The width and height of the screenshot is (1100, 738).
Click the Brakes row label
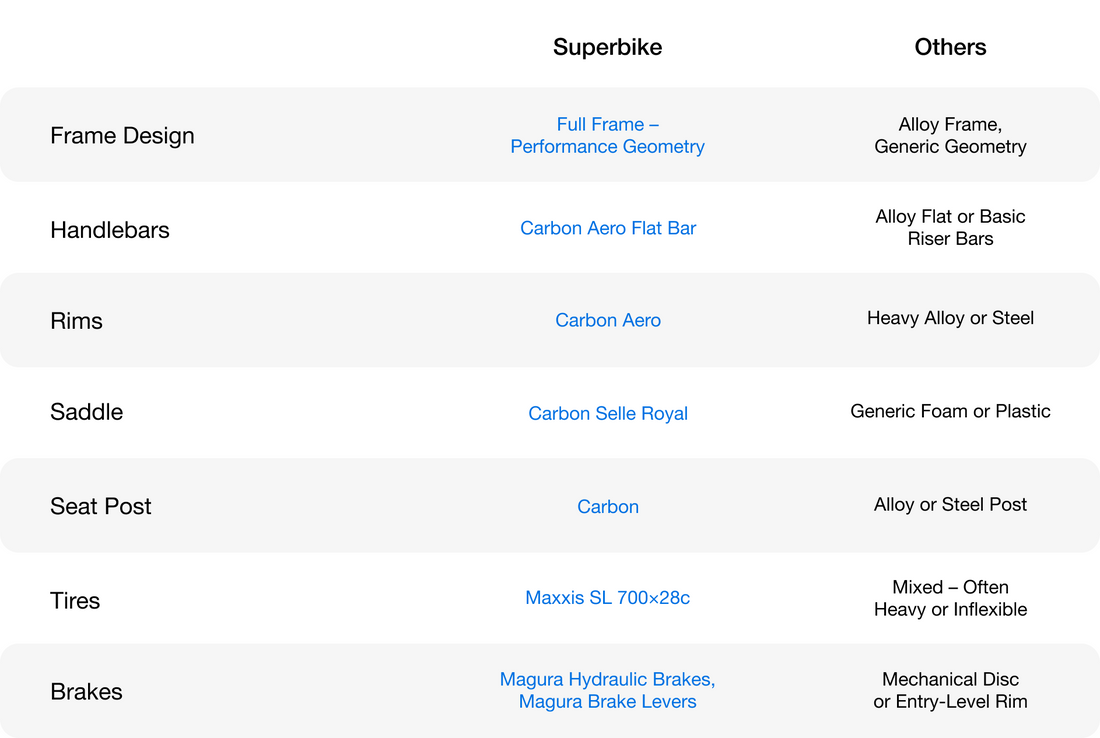(x=86, y=692)
